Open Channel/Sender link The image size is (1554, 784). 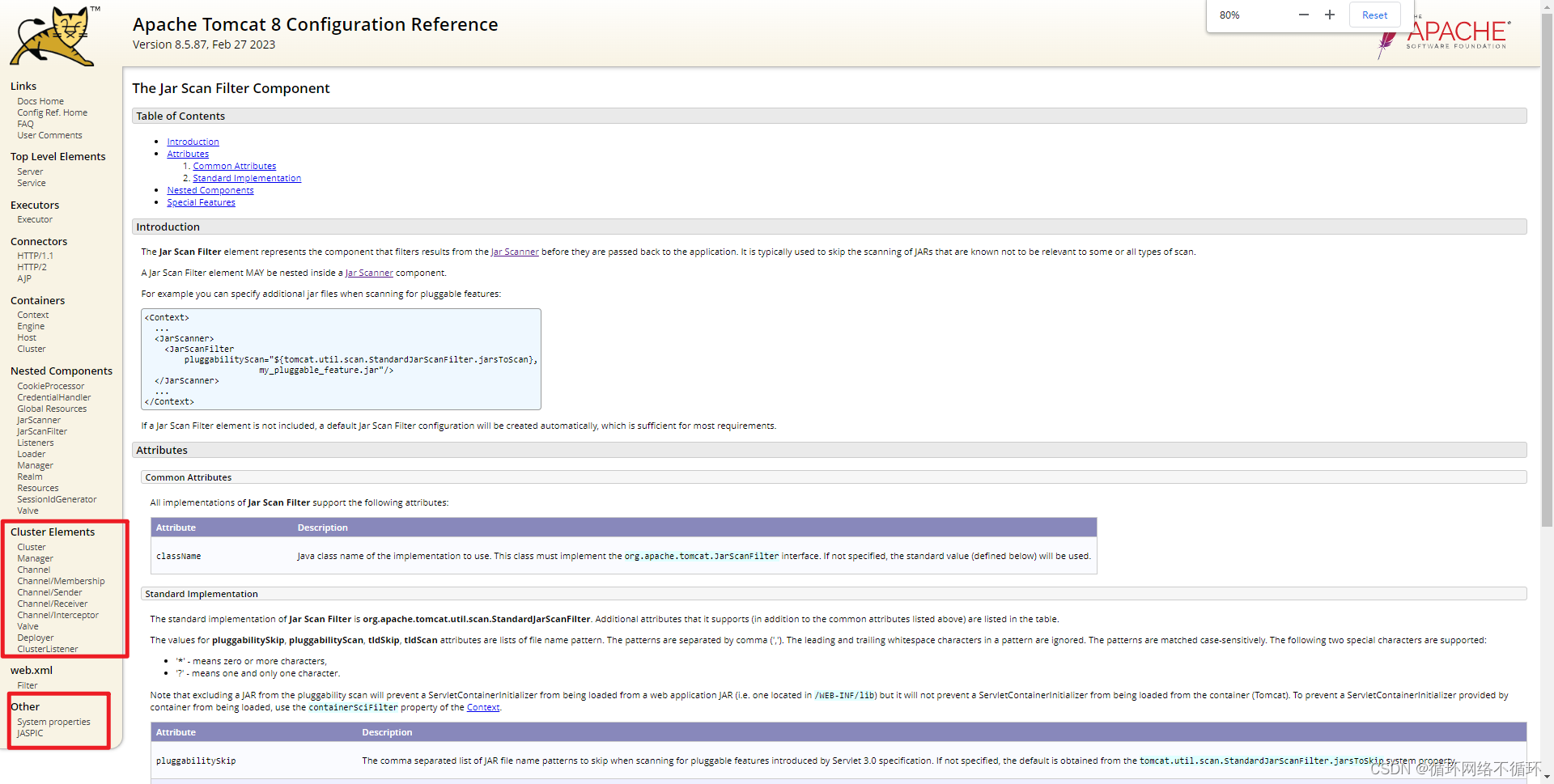click(49, 592)
